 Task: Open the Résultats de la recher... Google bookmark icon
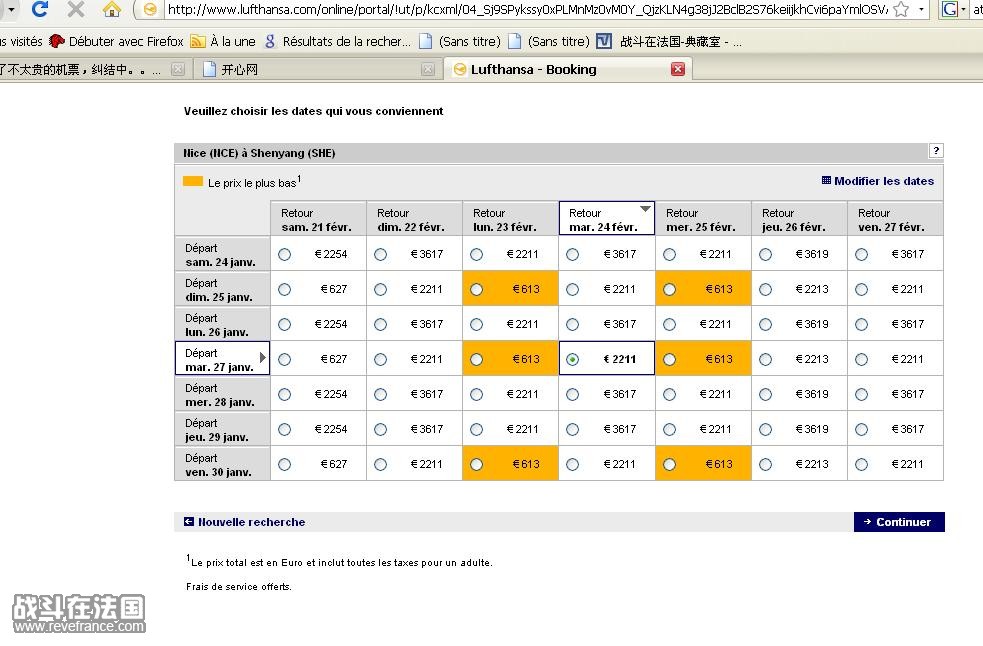270,41
